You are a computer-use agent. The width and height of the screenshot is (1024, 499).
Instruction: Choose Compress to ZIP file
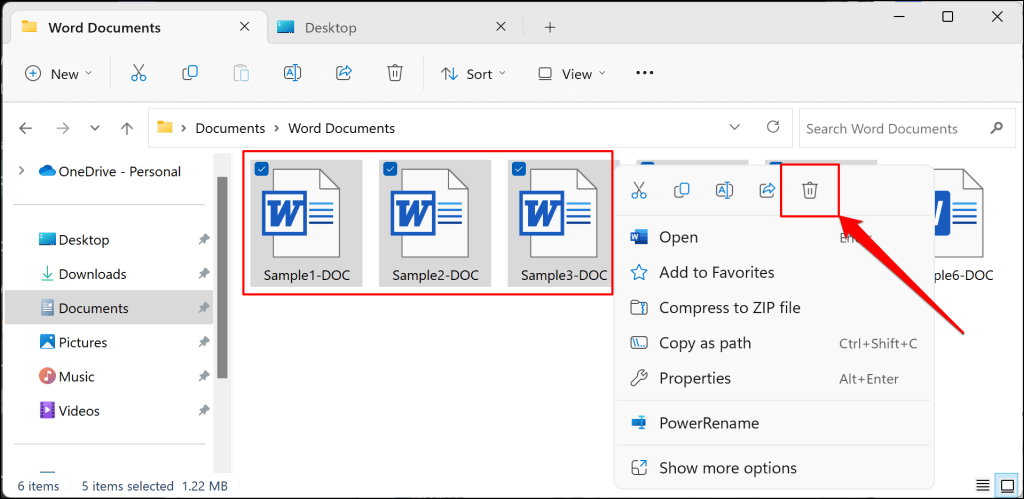[x=729, y=308]
